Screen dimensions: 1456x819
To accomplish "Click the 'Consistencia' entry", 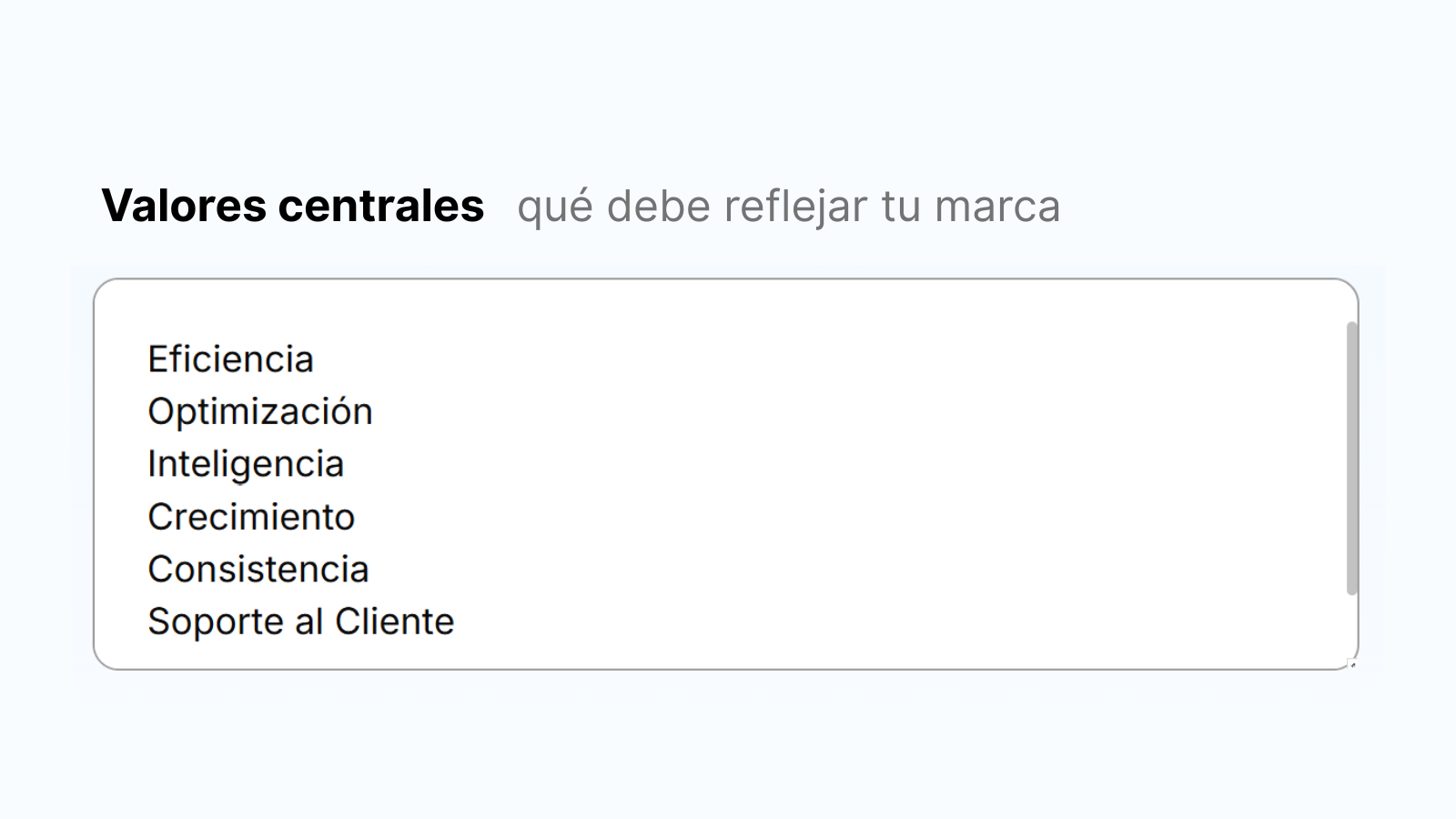I will [x=258, y=569].
